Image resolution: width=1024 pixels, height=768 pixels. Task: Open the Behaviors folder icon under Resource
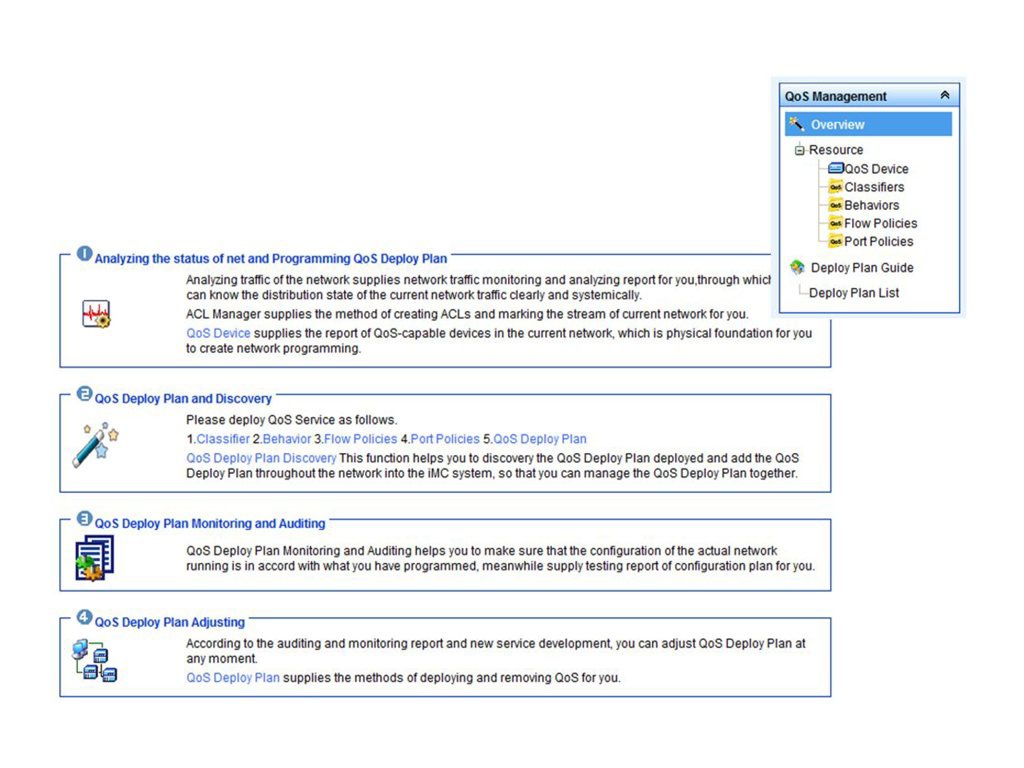coord(835,205)
